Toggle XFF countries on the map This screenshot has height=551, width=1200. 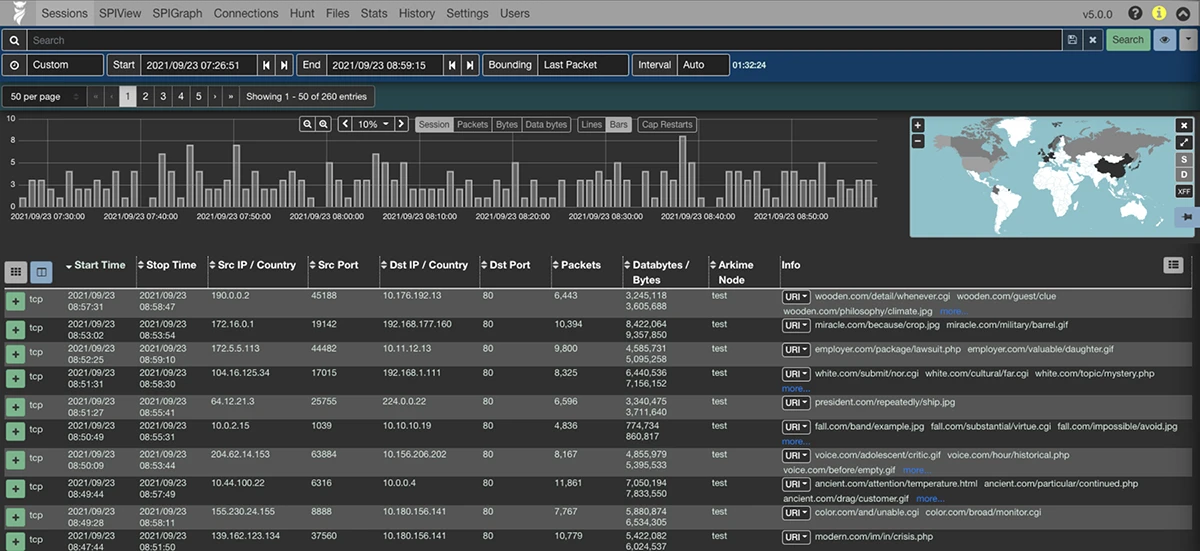[x=1184, y=191]
